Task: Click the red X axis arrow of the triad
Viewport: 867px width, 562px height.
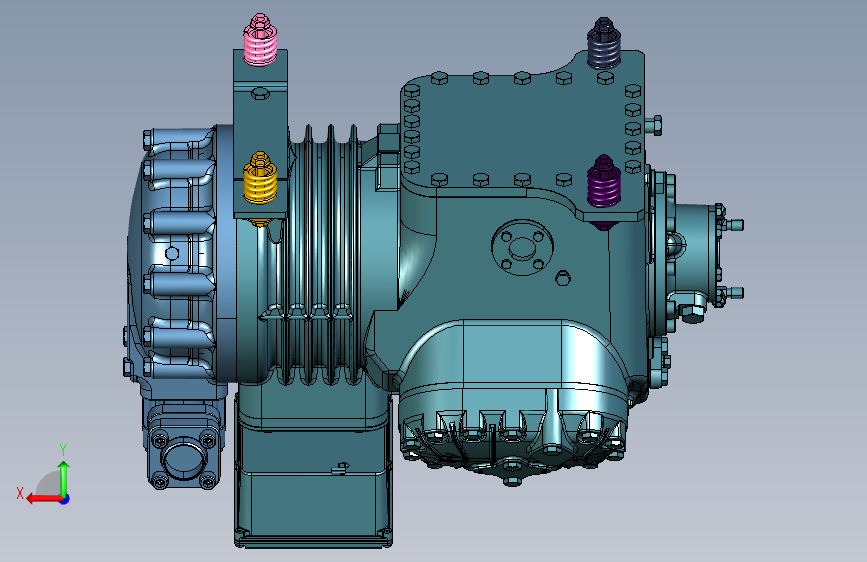Action: click(44, 499)
